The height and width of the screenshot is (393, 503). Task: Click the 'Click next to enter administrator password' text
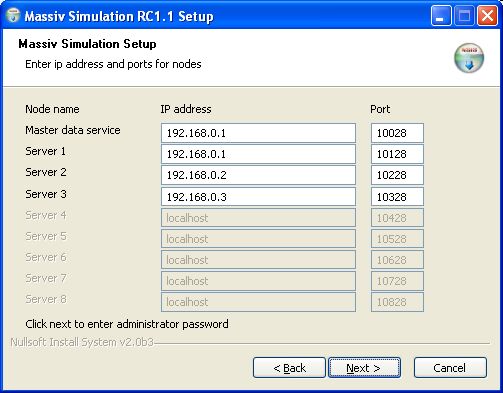pyautogui.click(x=127, y=324)
